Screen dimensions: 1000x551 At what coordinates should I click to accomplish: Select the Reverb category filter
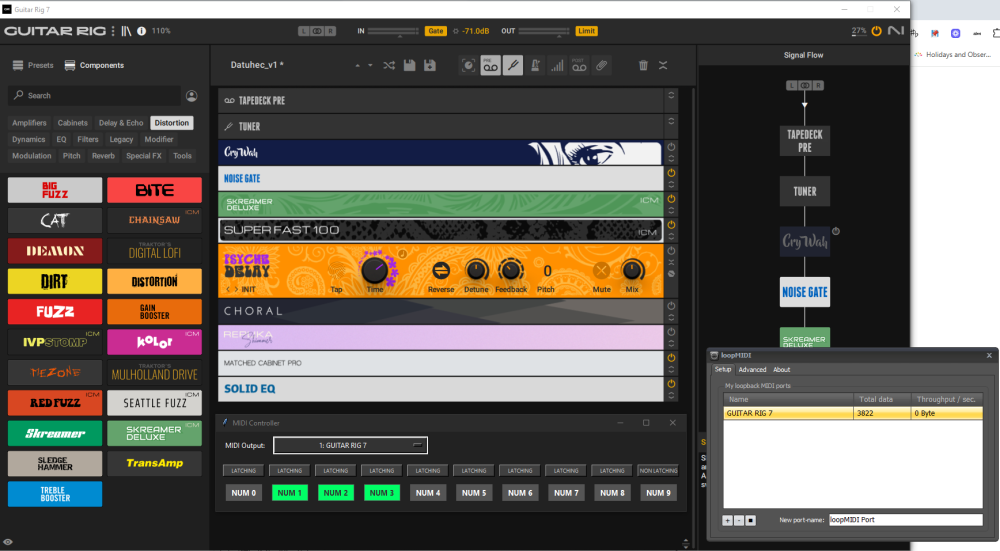103,156
